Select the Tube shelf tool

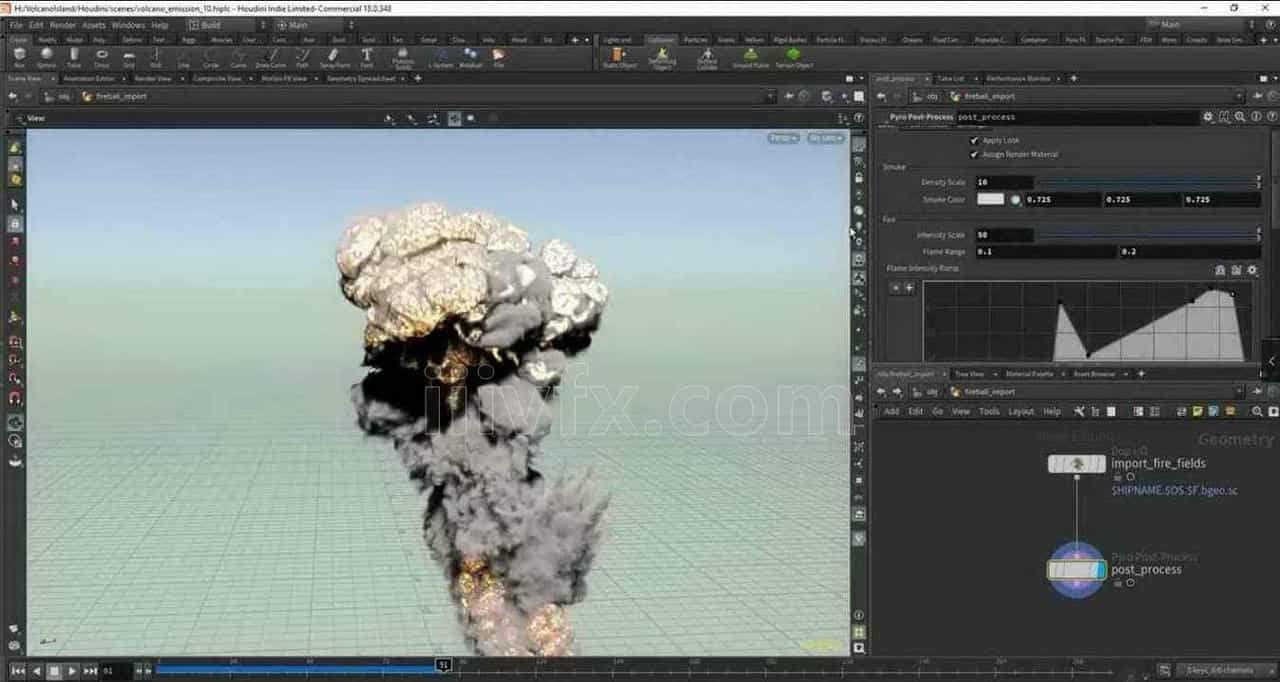[x=74, y=57]
